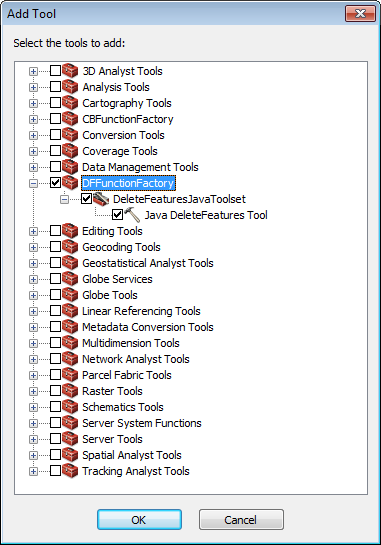The image size is (381, 545).
Task: Click the 3D Analyst Tools toolbox icon
Action: 70,71
